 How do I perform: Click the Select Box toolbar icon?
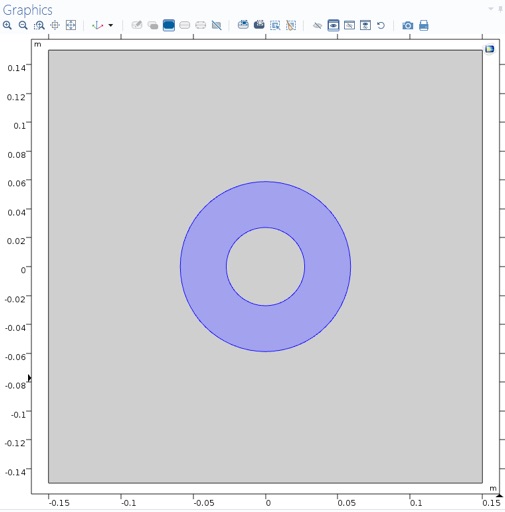pos(275,25)
